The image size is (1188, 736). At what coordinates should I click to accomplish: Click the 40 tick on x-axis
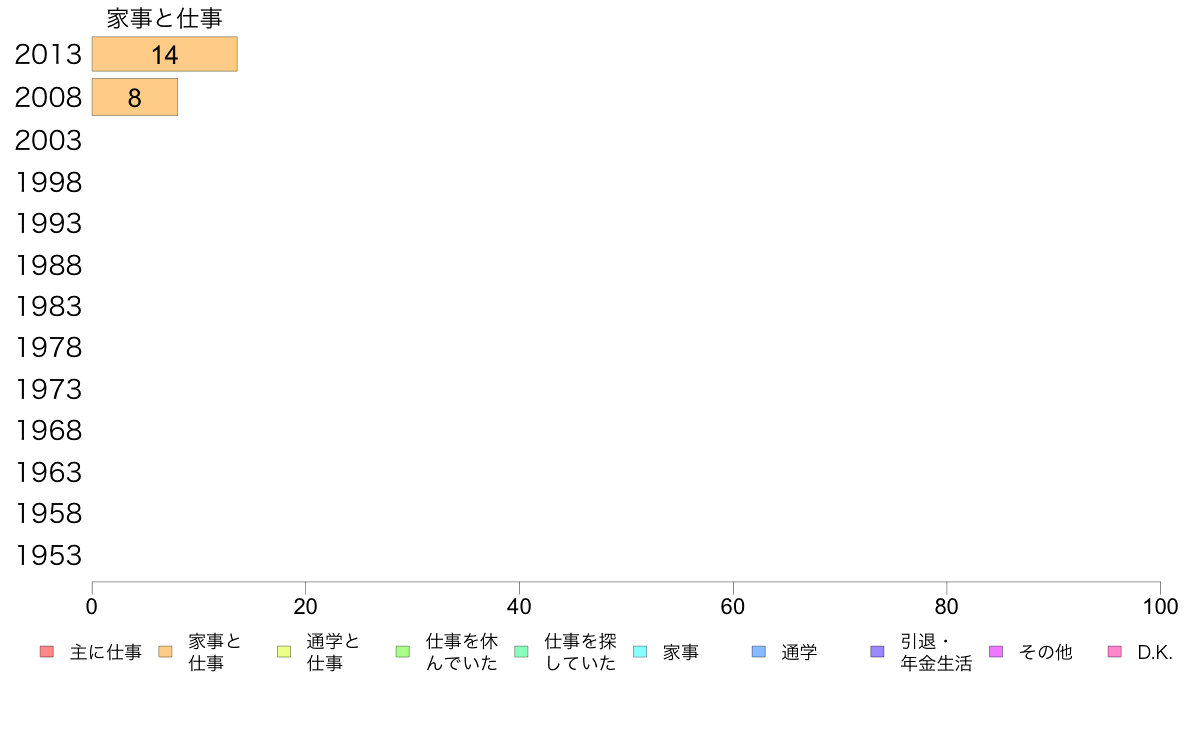click(x=519, y=606)
